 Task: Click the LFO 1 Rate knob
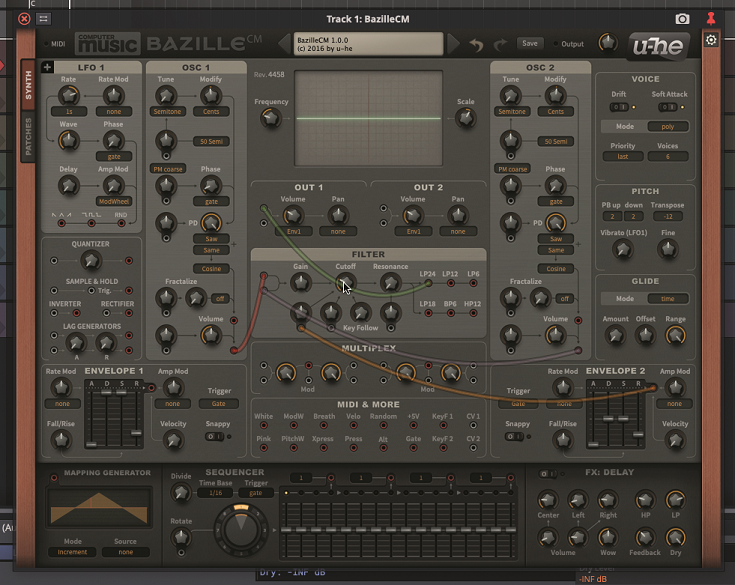pyautogui.click(x=68, y=96)
